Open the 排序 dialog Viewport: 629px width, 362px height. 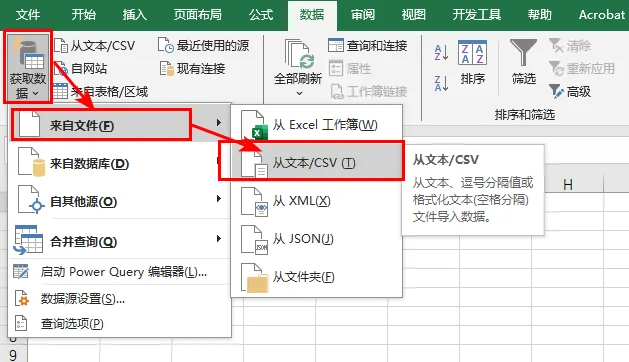pyautogui.click(x=473, y=62)
